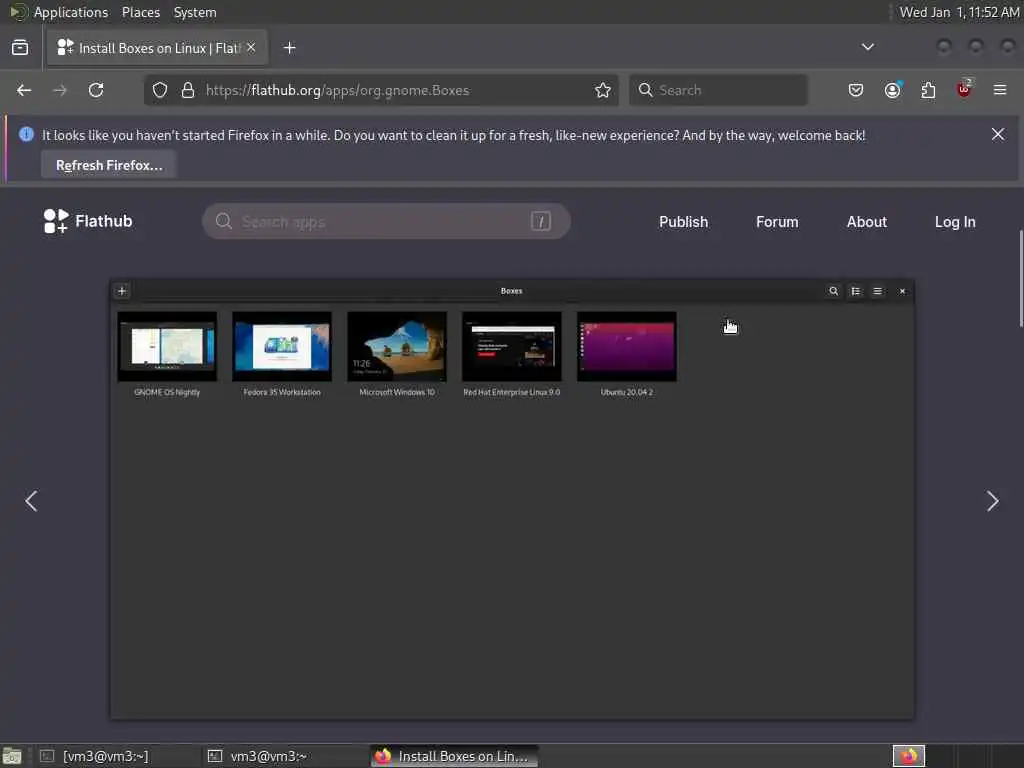This screenshot has height=768, width=1024.
Task: Select the Install Boxes on Linux tab
Action: pyautogui.click(x=157, y=48)
